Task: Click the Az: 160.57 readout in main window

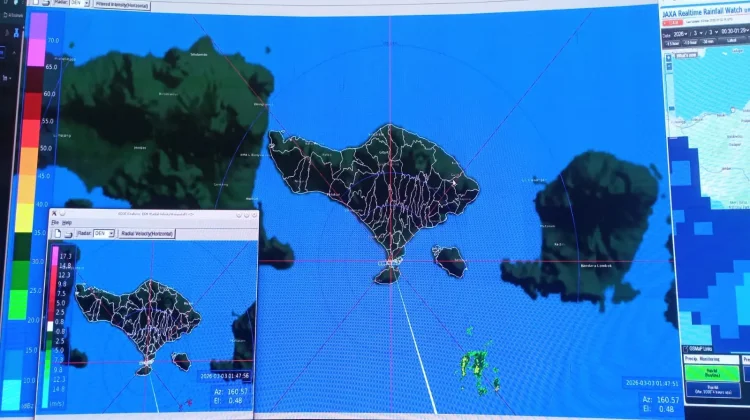Action: 661,399
